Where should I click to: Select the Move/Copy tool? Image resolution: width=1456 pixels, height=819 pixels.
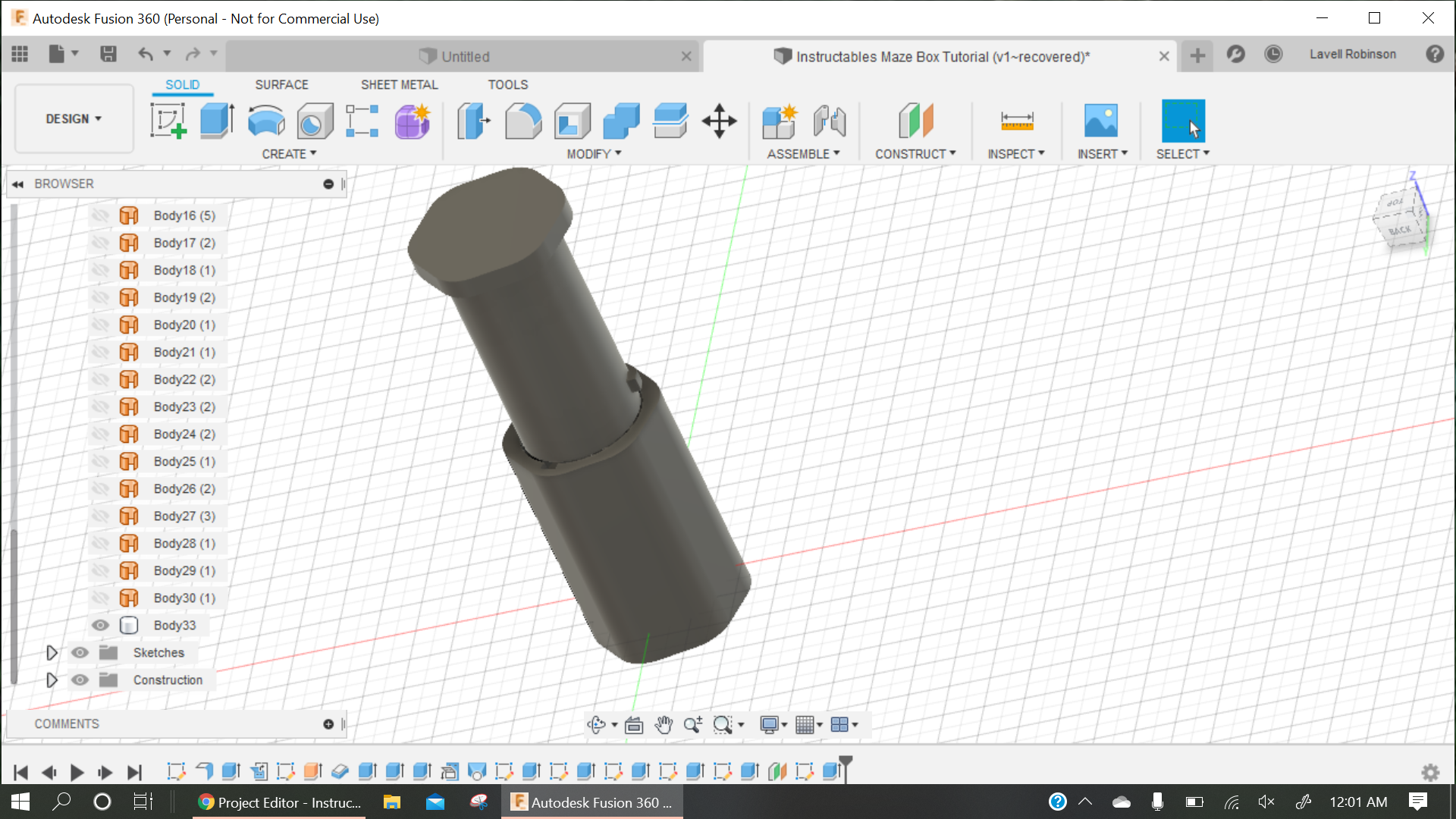pos(719,121)
